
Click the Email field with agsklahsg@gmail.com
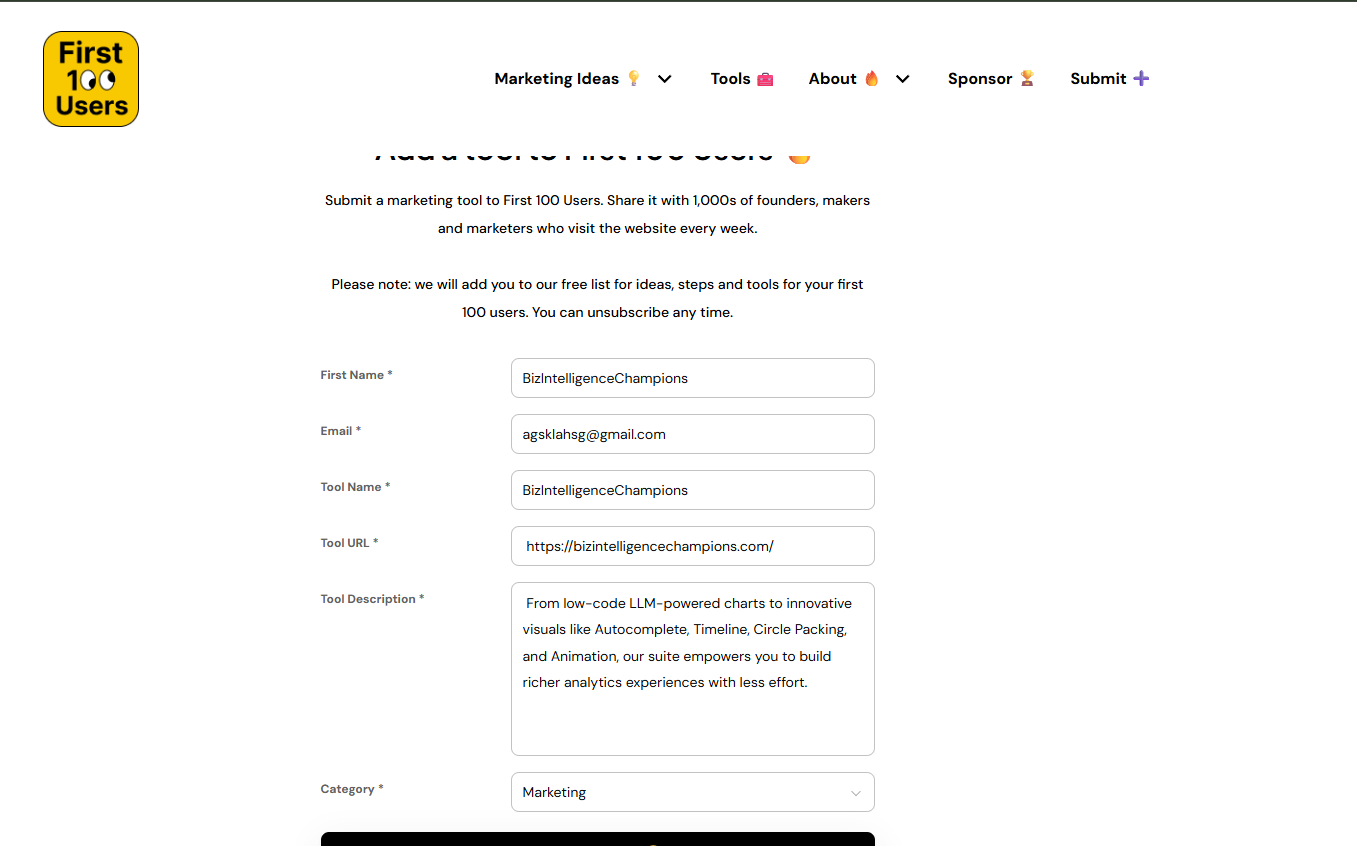692,434
